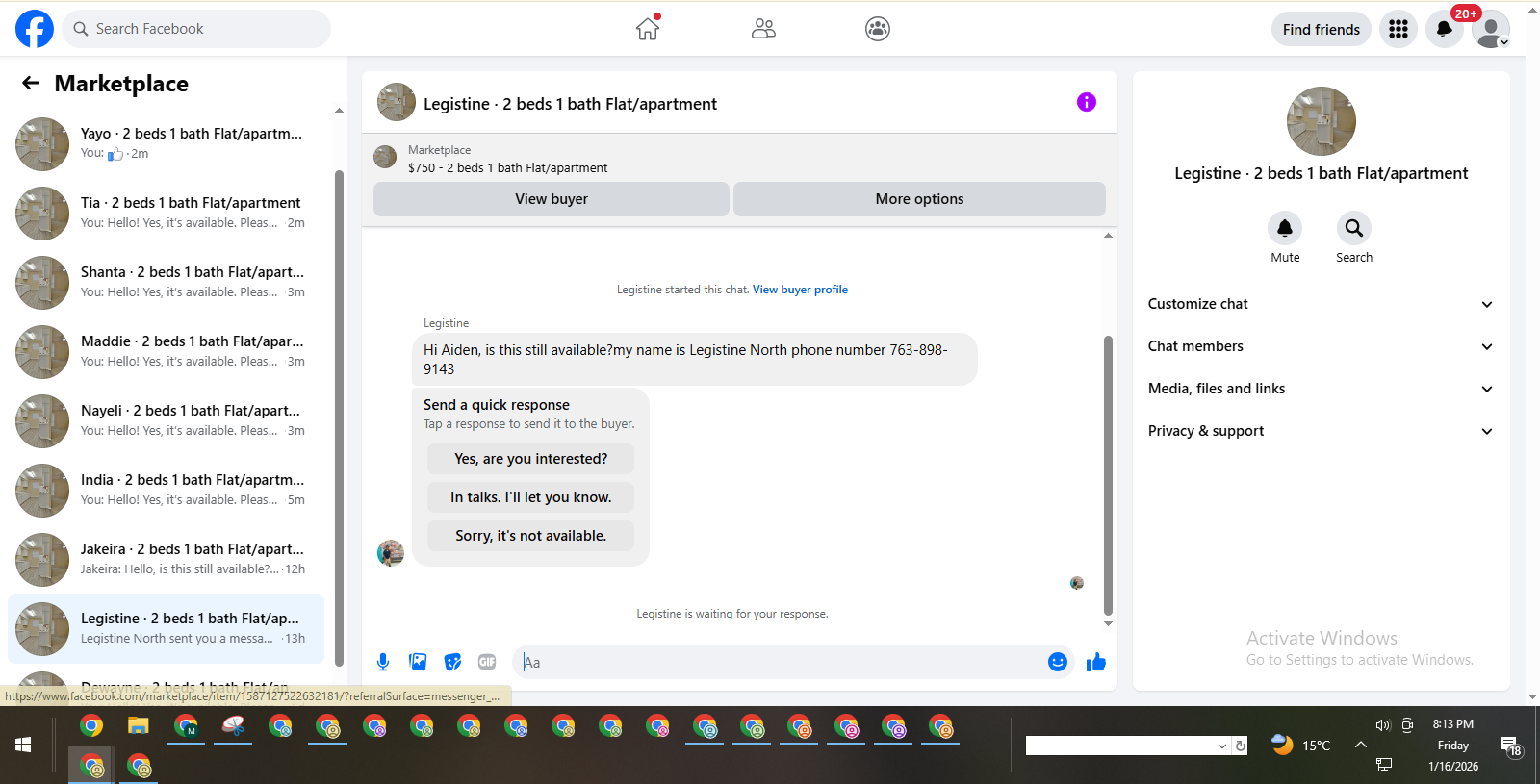Open the taskbar address input box
The width and height of the screenshot is (1540, 784).
click(1120, 746)
